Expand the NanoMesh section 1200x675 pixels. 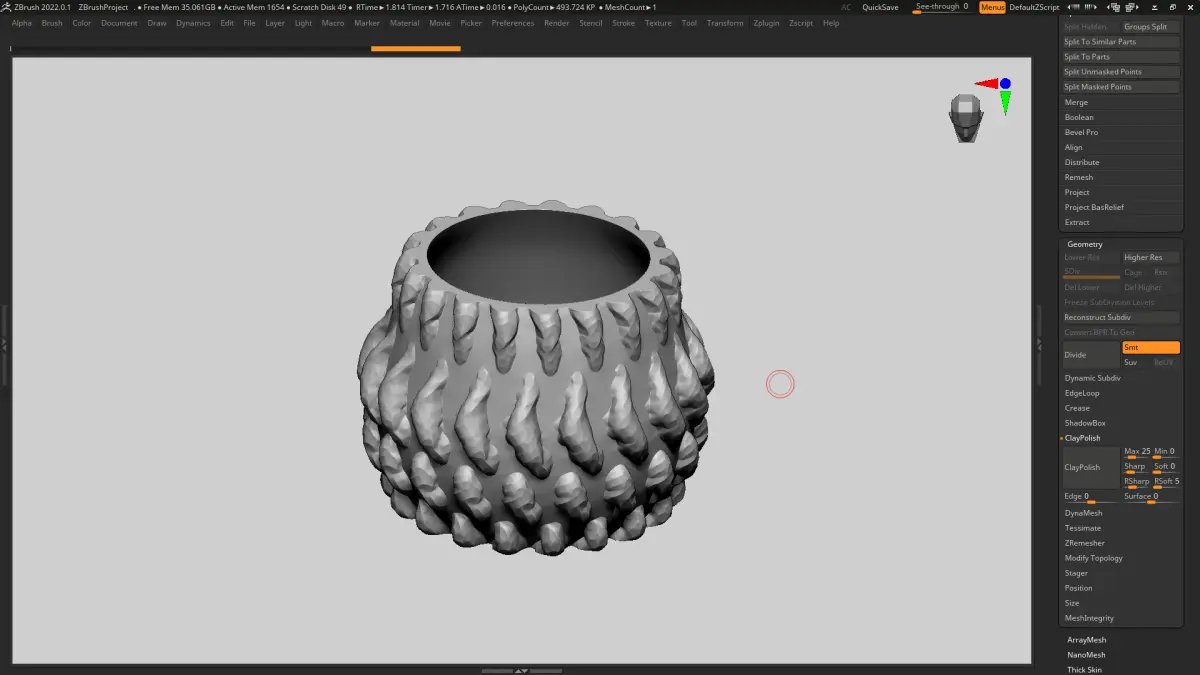coord(1086,655)
